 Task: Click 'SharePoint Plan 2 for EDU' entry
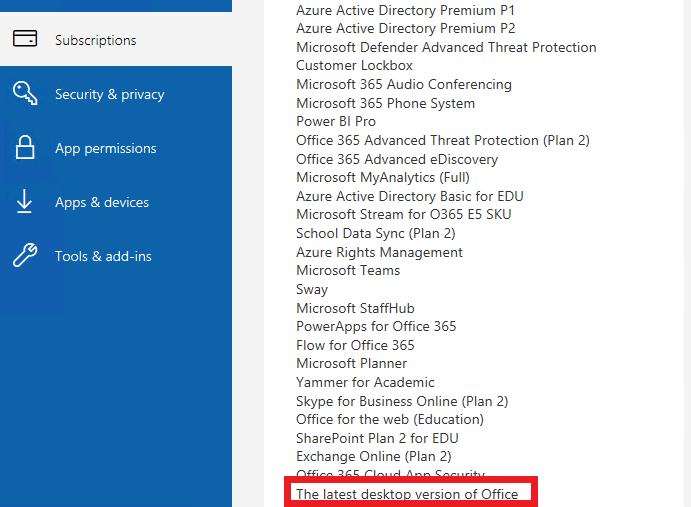(377, 438)
